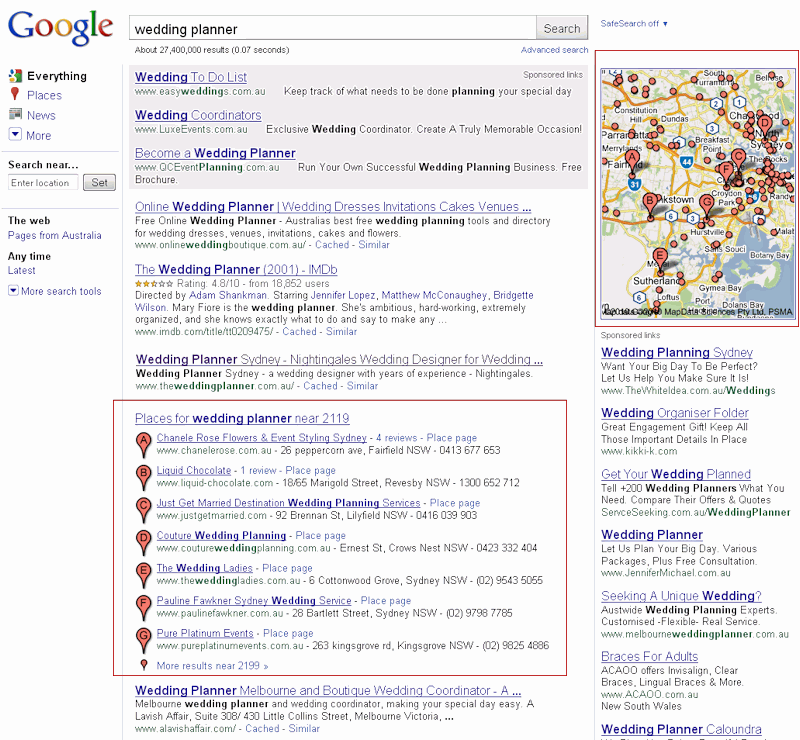The height and width of the screenshot is (740, 800).
Task: Open Braces For Adults ad
Action: tap(649, 656)
